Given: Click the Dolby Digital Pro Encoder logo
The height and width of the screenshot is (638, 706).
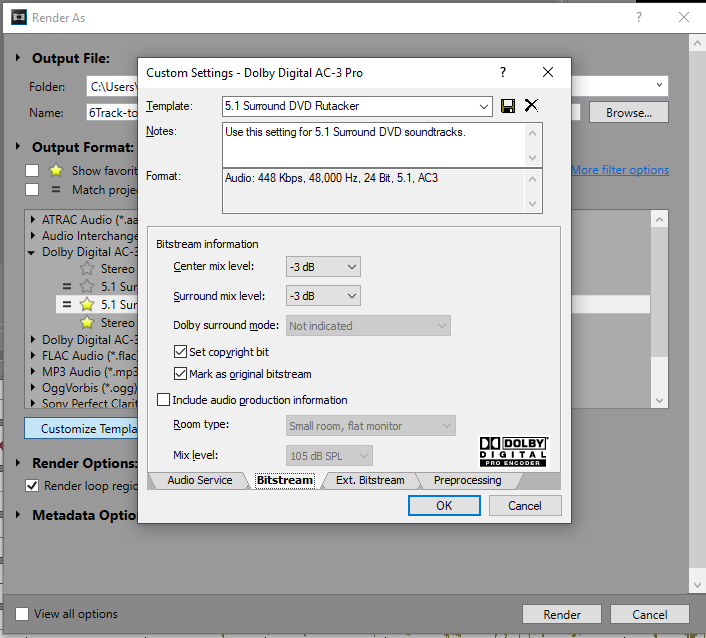Looking at the screenshot, I should coord(513,451).
